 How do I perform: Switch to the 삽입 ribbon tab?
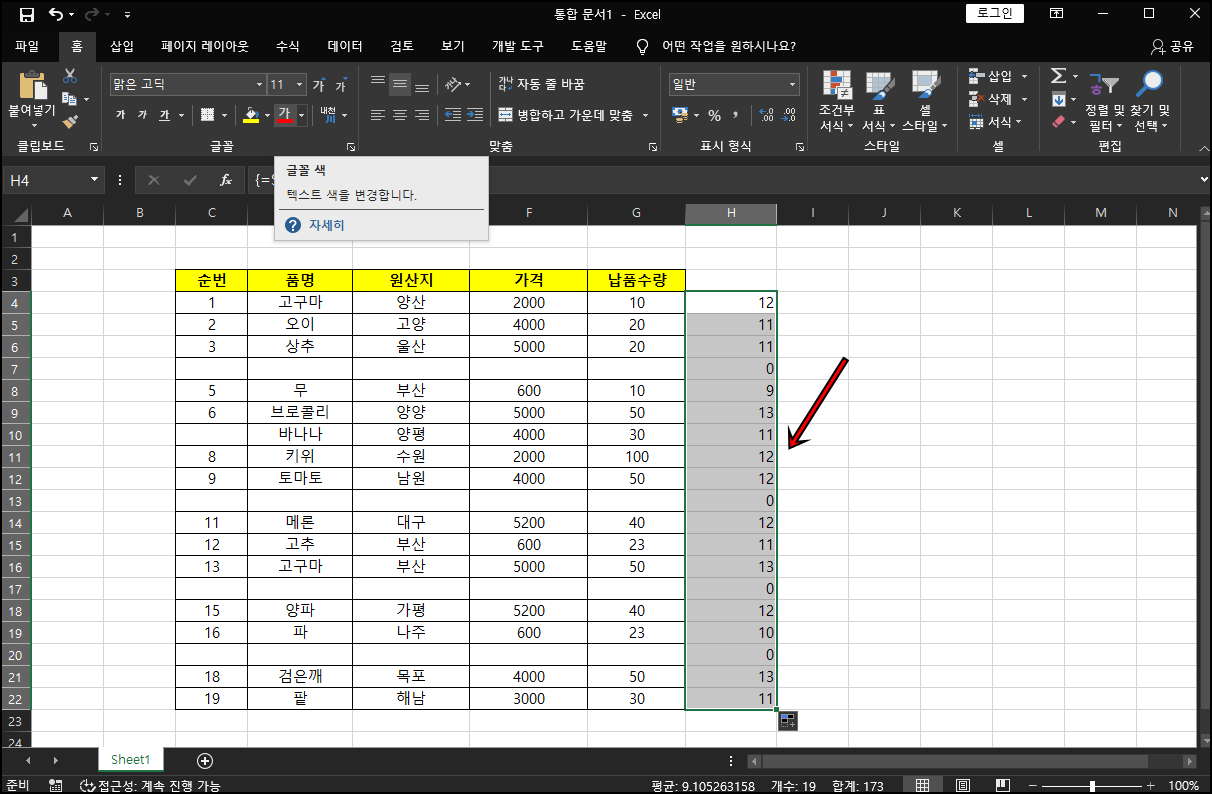click(x=122, y=46)
